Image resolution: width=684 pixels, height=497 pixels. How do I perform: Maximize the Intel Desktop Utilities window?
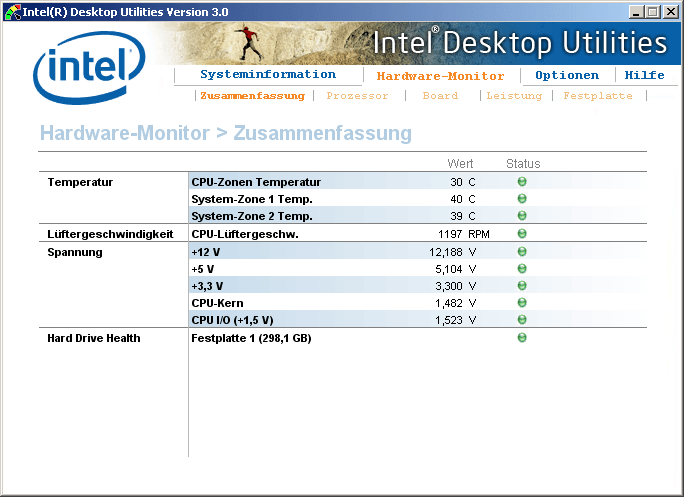(x=653, y=12)
